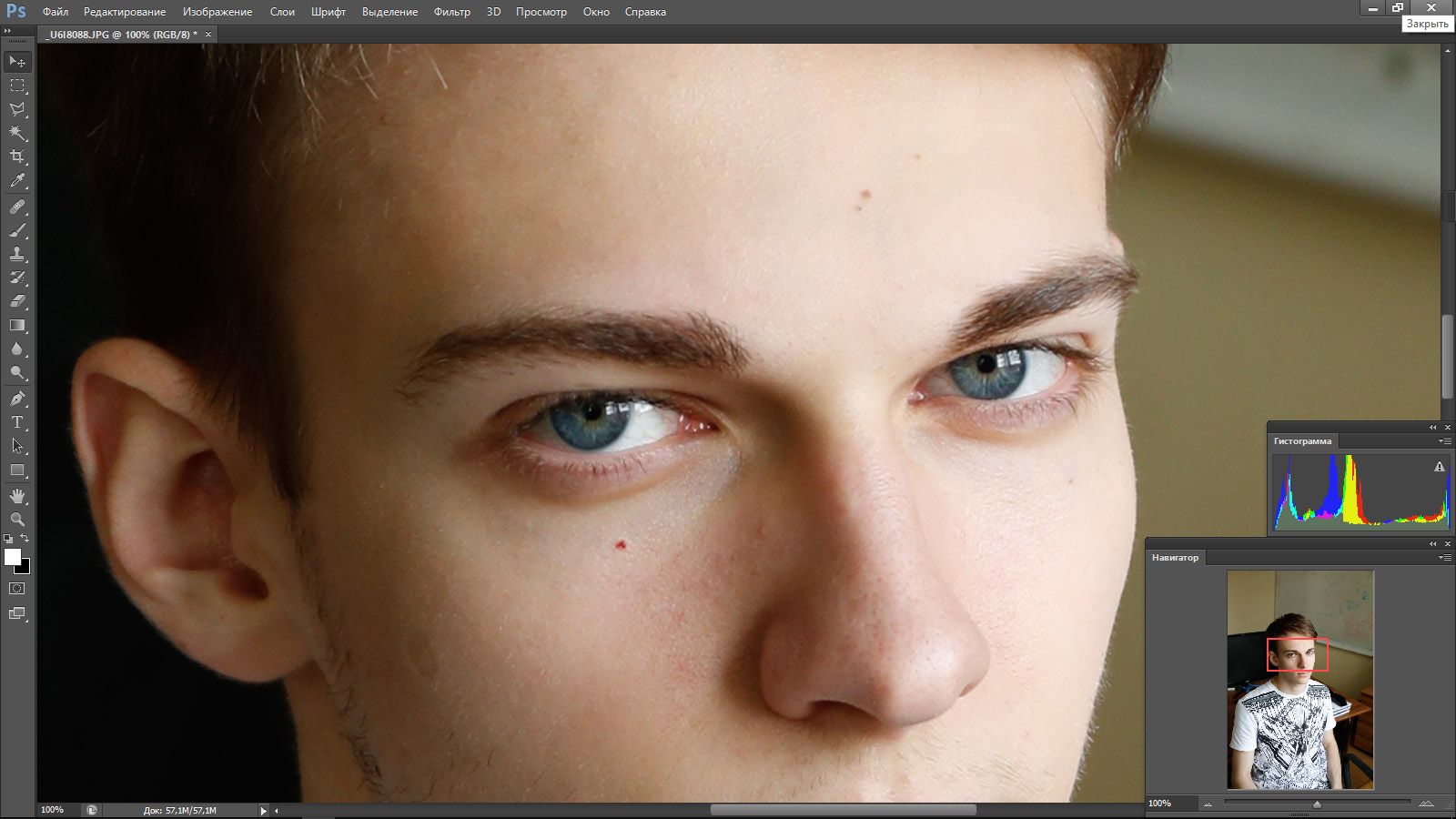Open the Выделение menu
The width and height of the screenshot is (1456, 819).
(390, 12)
